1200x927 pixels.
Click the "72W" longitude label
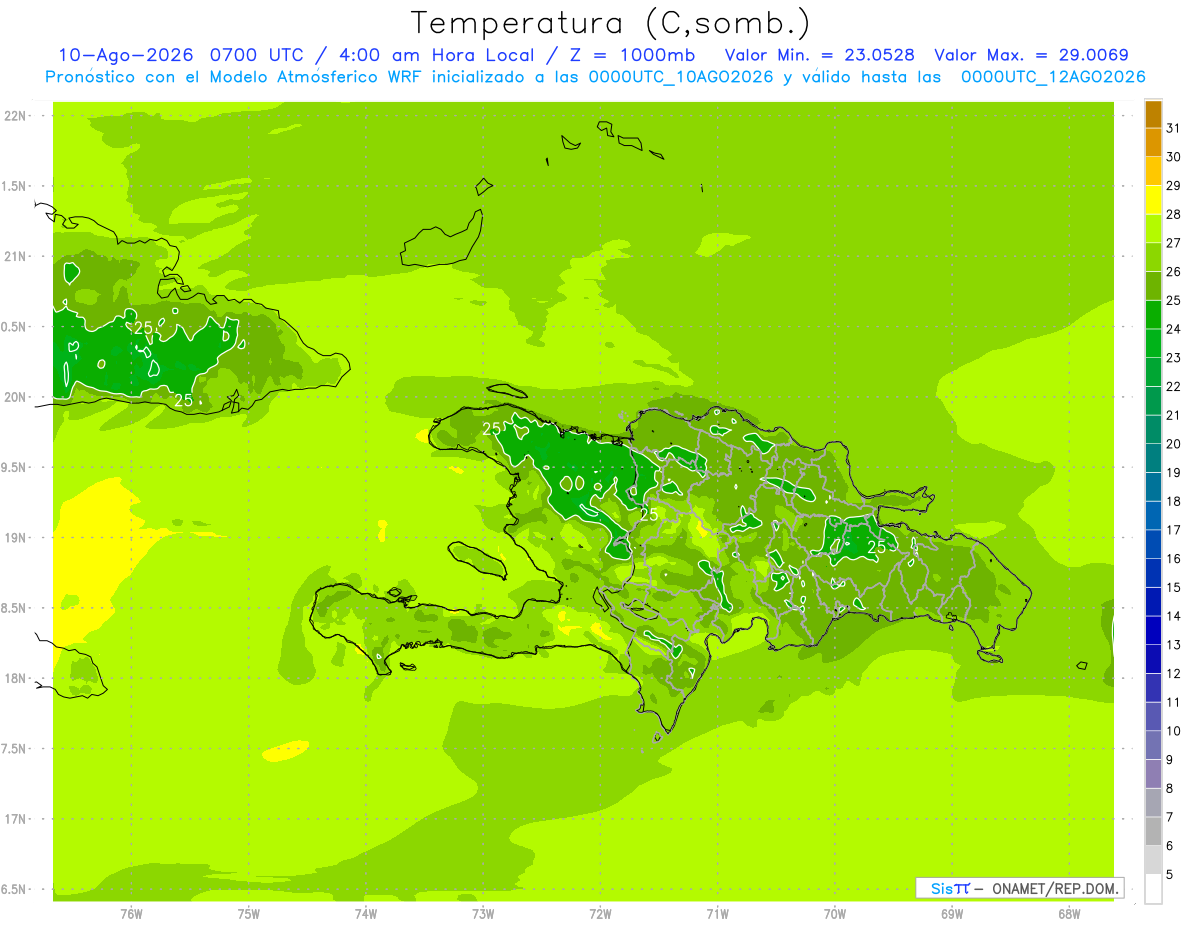(600, 914)
